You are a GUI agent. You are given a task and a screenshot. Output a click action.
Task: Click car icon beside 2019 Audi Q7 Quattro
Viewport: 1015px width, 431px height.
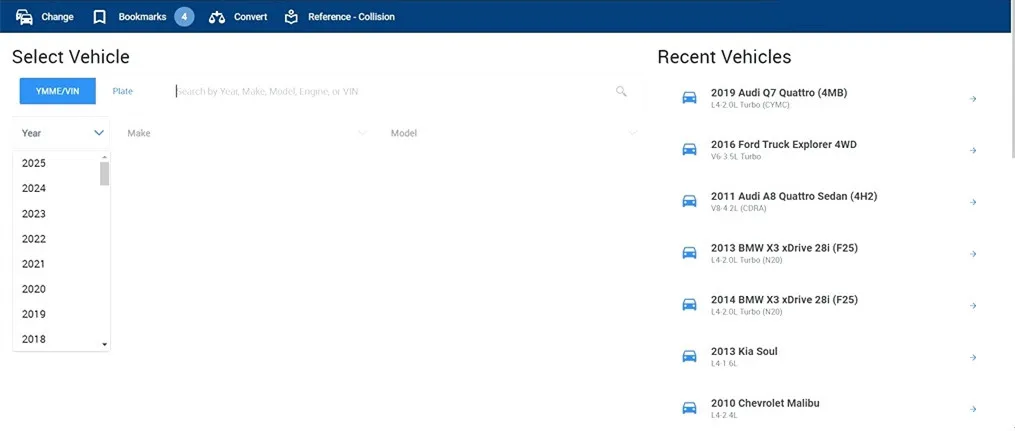coord(689,98)
